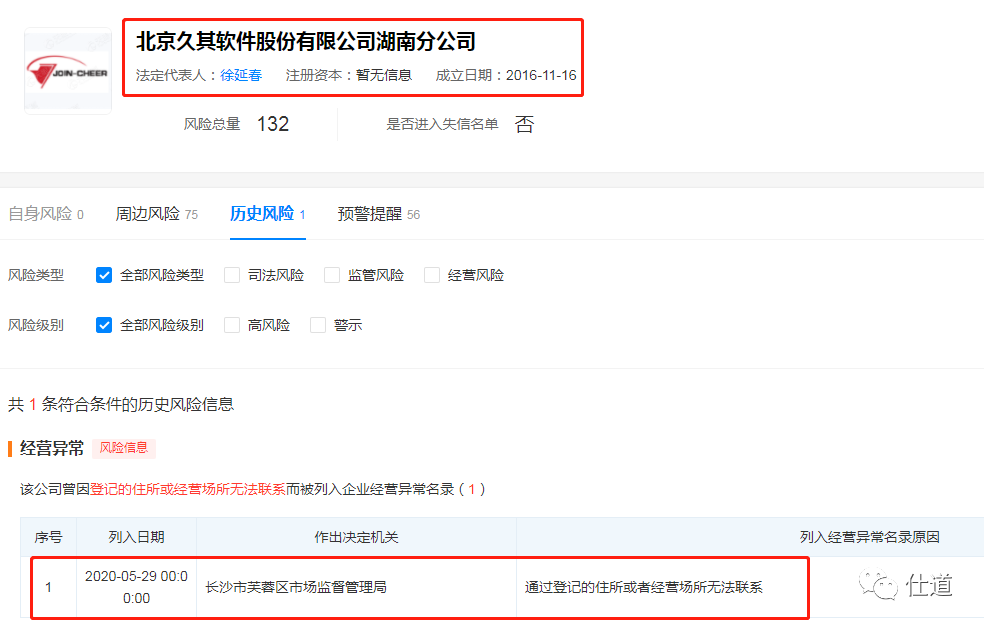Click the 作出决定机关 column header
Image resolution: width=984 pixels, height=628 pixels.
point(356,537)
